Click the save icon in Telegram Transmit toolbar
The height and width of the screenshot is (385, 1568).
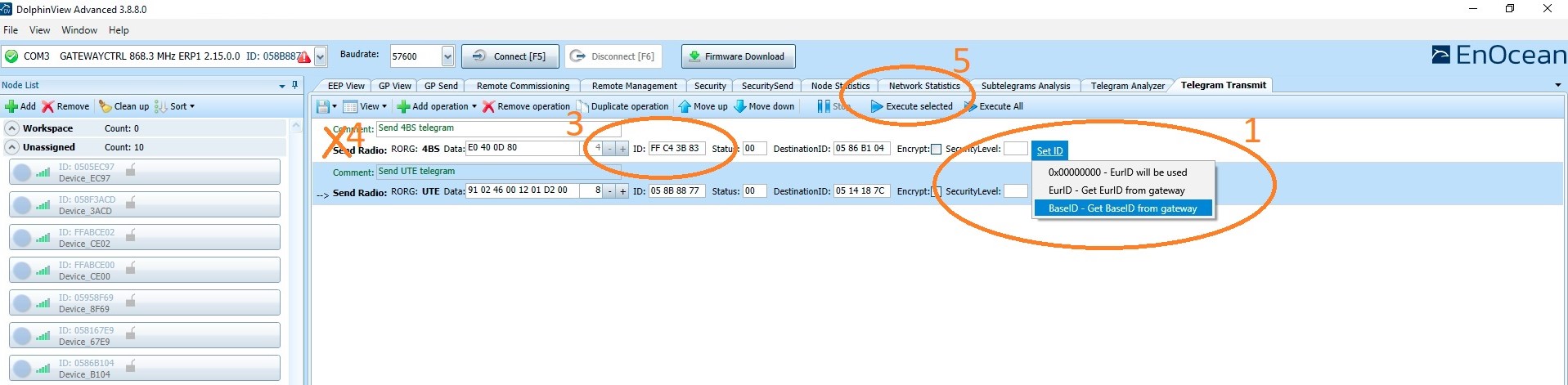tap(322, 106)
